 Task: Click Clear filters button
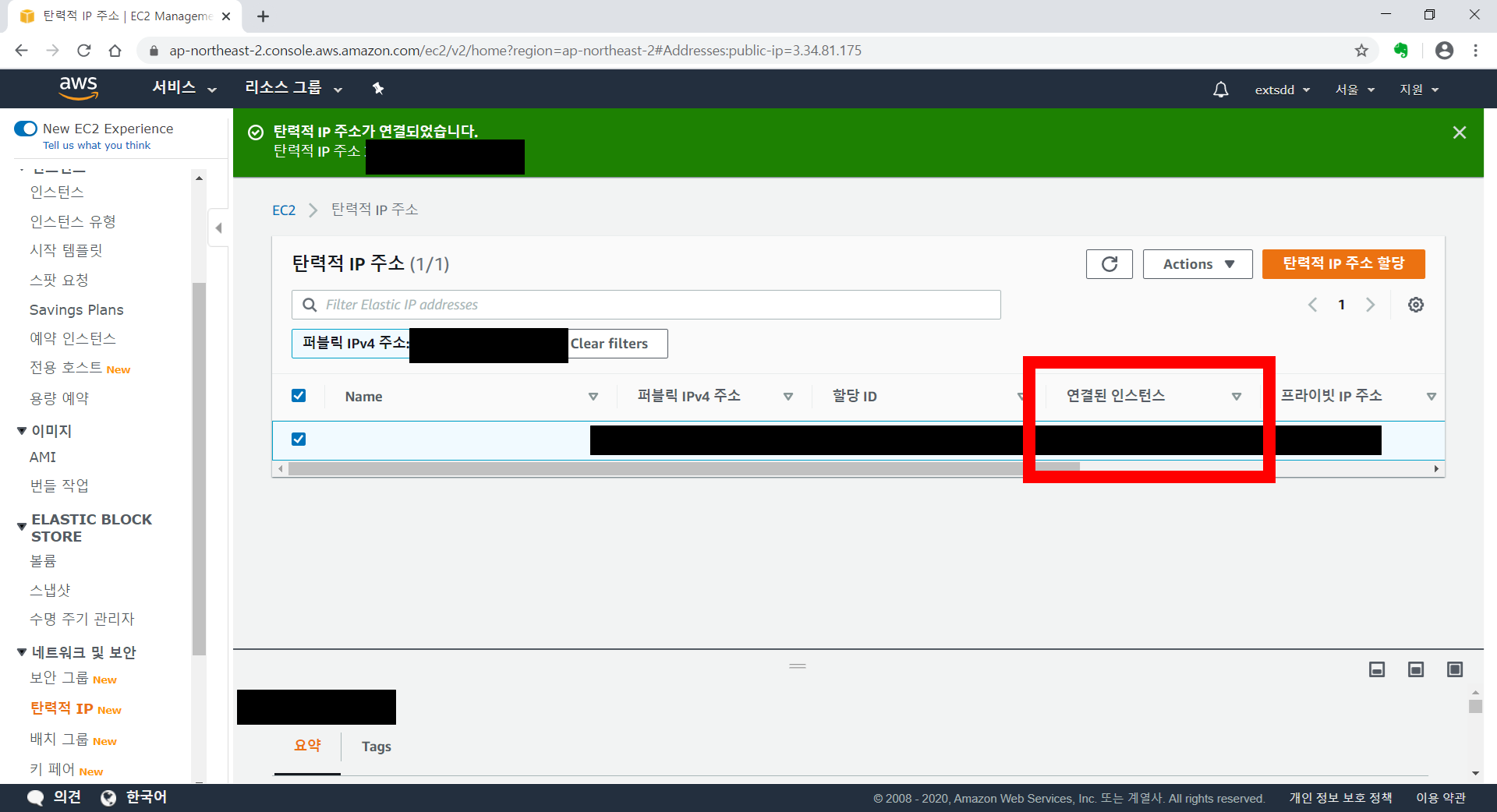[x=609, y=344]
